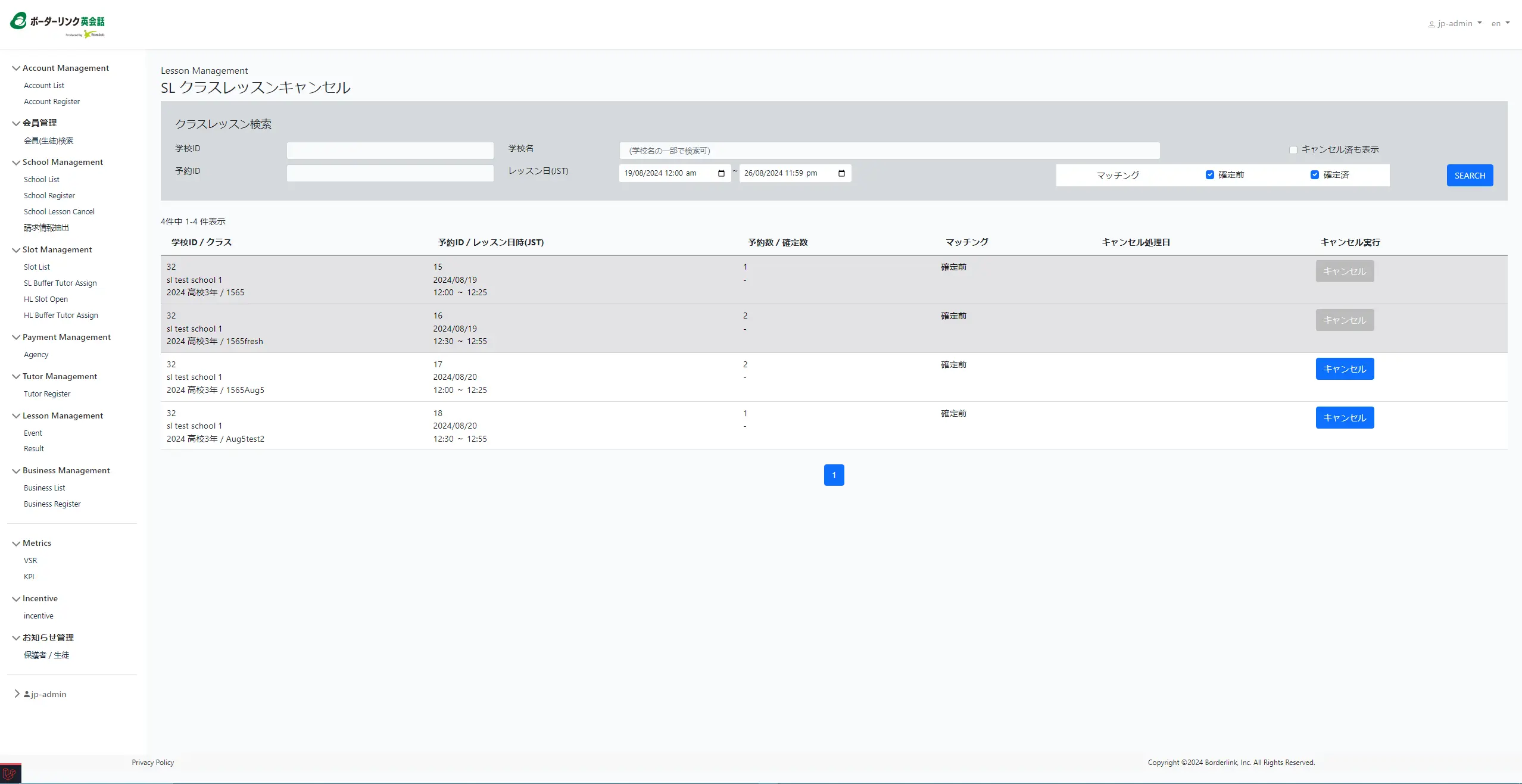This screenshot has height=784, width=1522.
Task: Collapse the Metrics section chevron
Action: click(16, 544)
